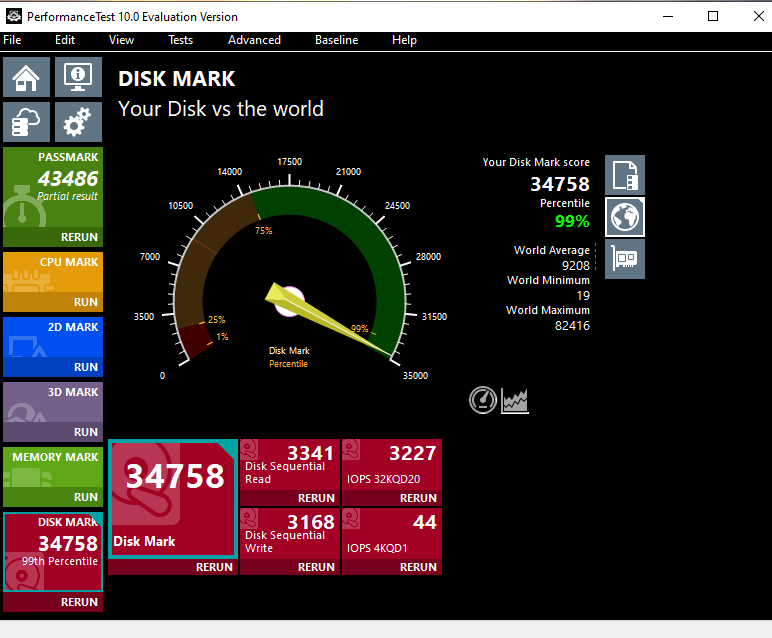Viewport: 772px width, 638px height.
Task: Select the 2D Mark tile
Action: point(53,337)
